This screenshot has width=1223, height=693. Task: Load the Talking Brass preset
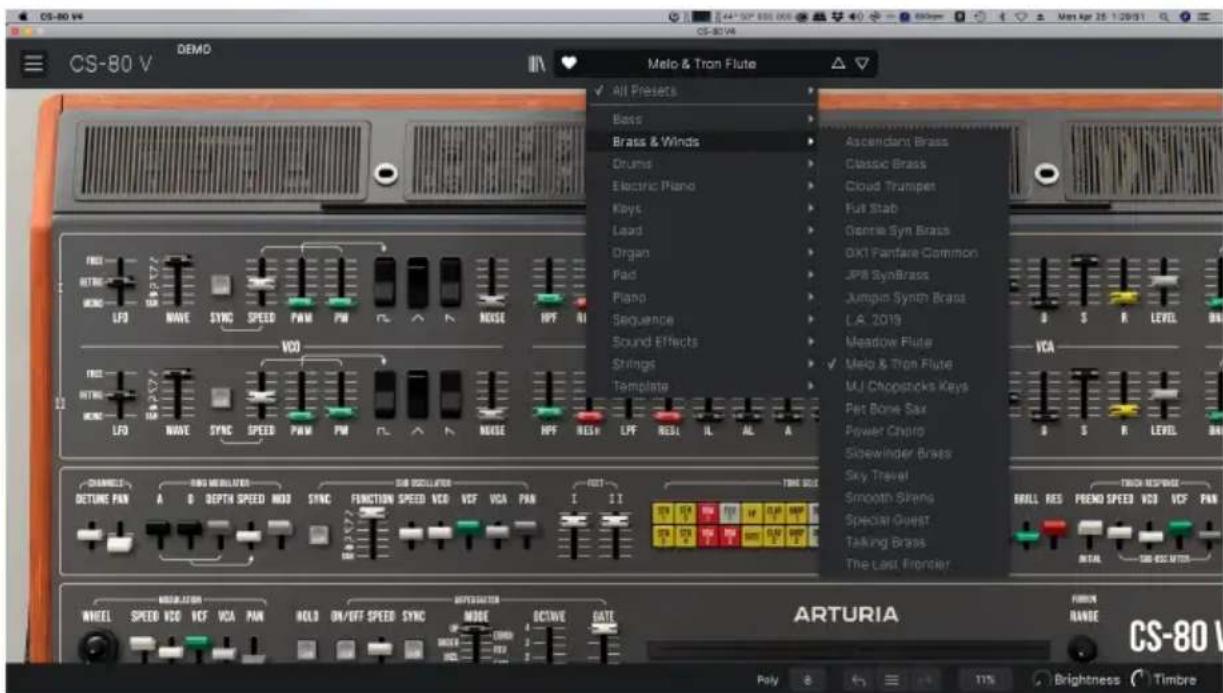(x=914, y=542)
